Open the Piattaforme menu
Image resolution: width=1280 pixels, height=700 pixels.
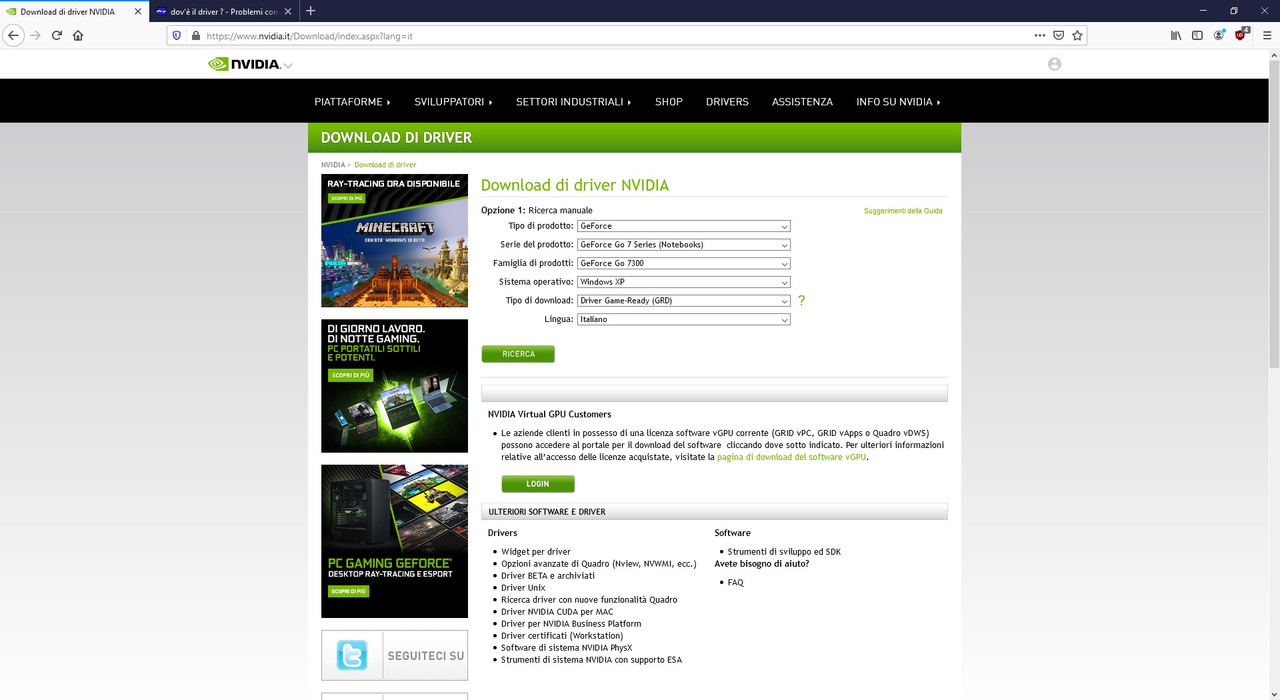[x=352, y=102]
